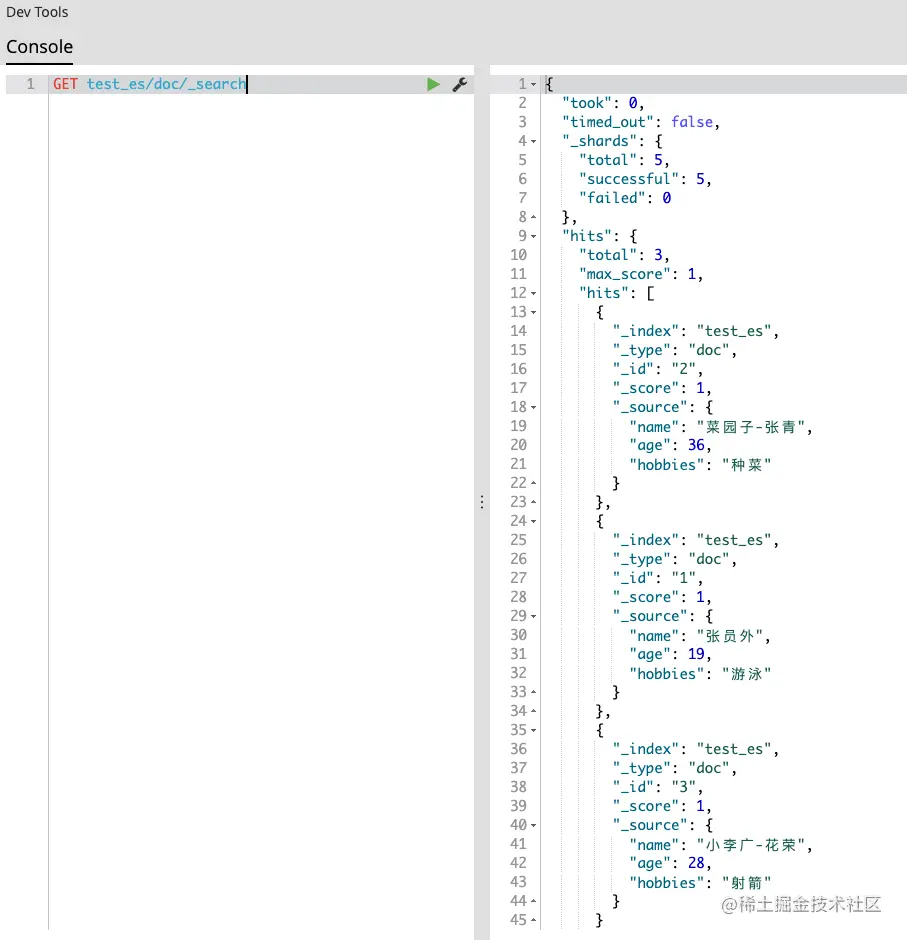Click the fold-end arrow at line 34
The width and height of the screenshot is (907, 940).
tap(534, 711)
